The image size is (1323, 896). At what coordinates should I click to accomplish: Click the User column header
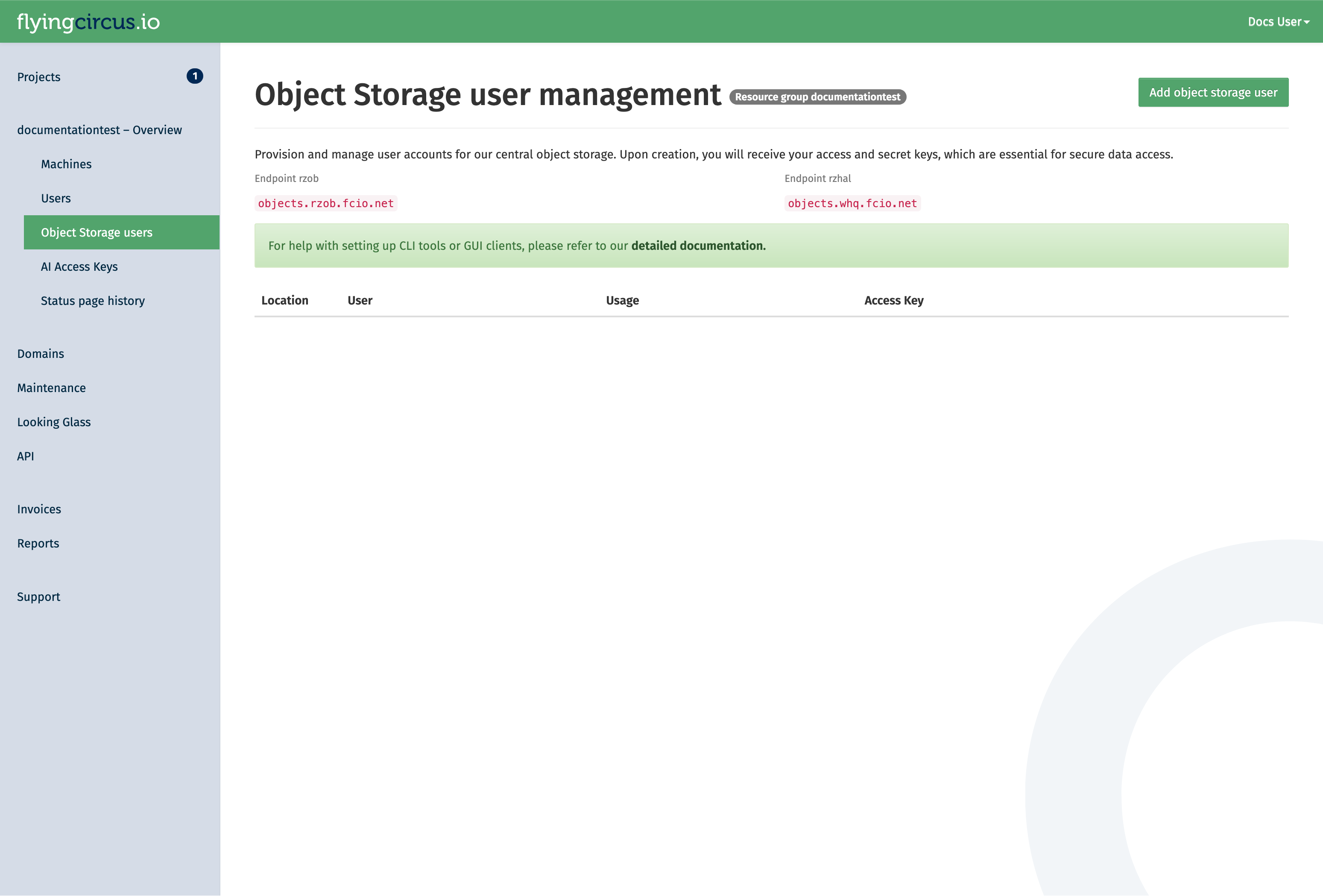tap(360, 300)
